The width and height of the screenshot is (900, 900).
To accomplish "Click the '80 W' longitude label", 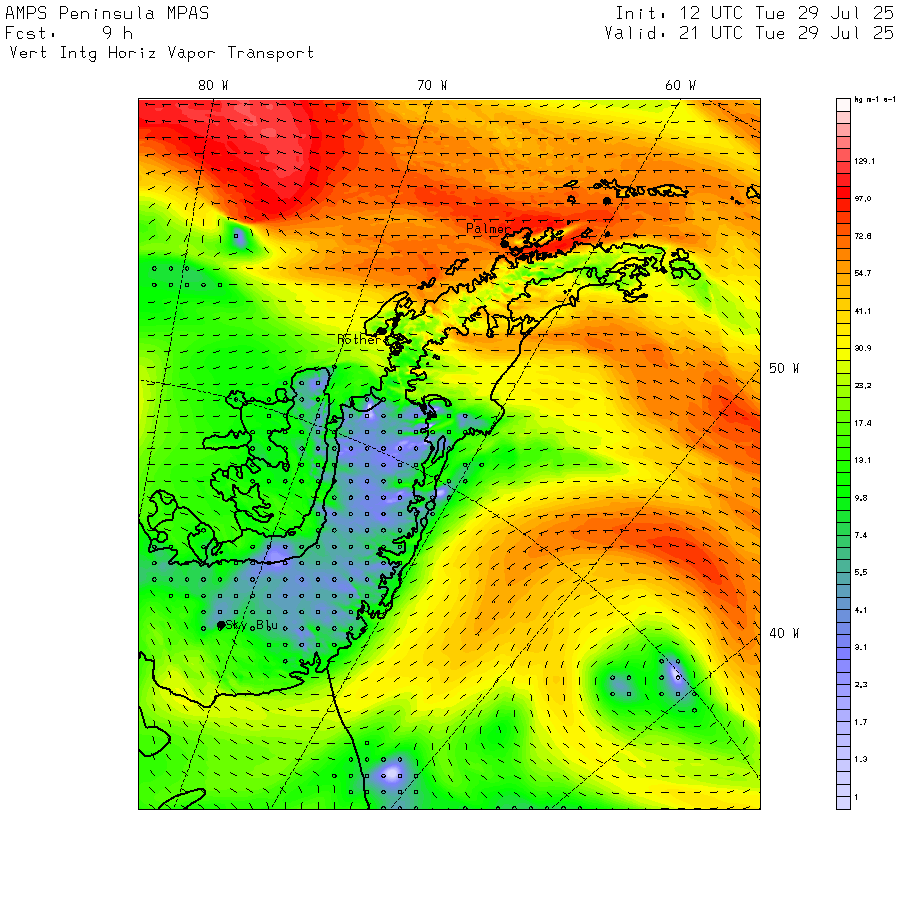I will [x=214, y=86].
